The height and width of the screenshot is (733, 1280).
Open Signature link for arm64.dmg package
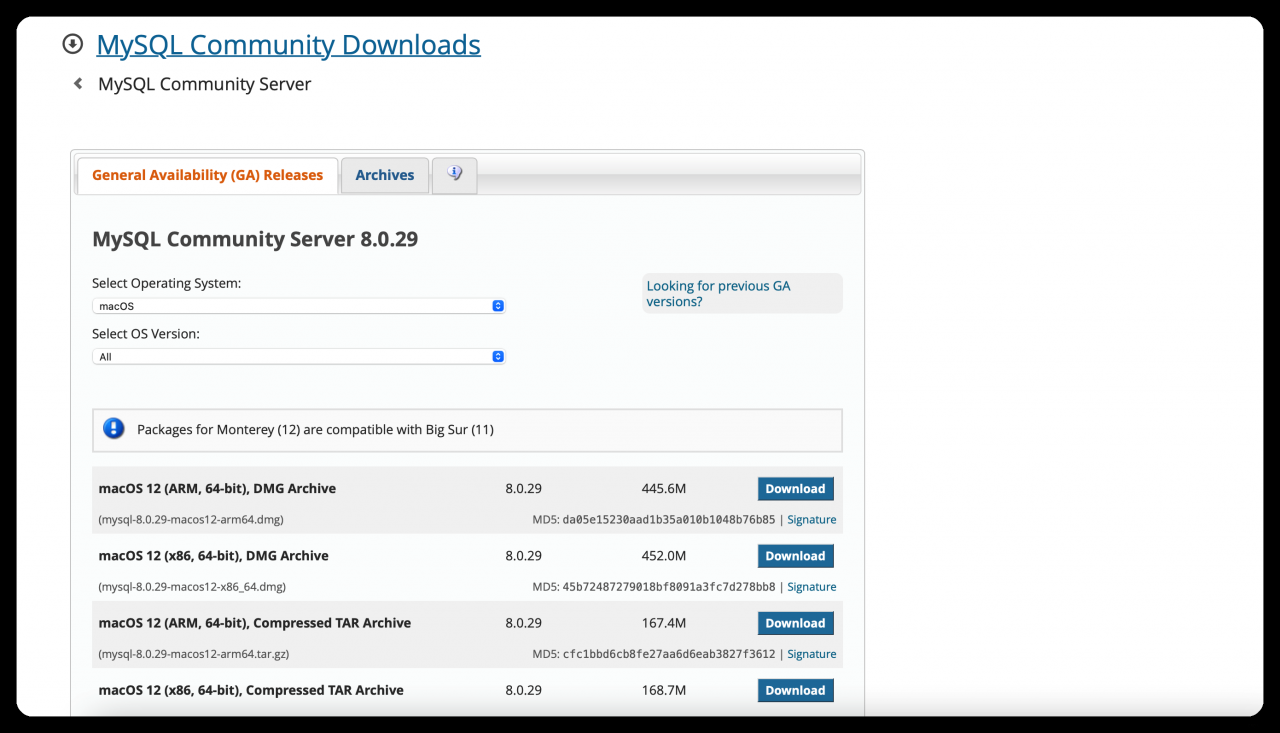click(x=812, y=520)
